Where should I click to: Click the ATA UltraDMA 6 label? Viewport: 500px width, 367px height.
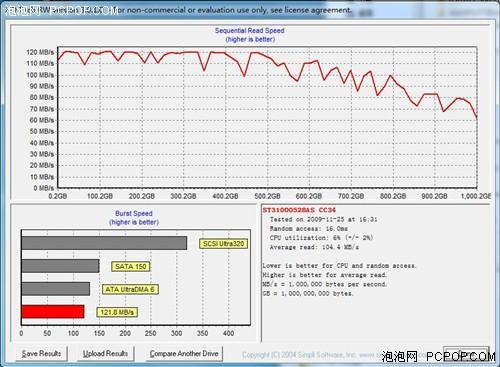click(x=130, y=289)
